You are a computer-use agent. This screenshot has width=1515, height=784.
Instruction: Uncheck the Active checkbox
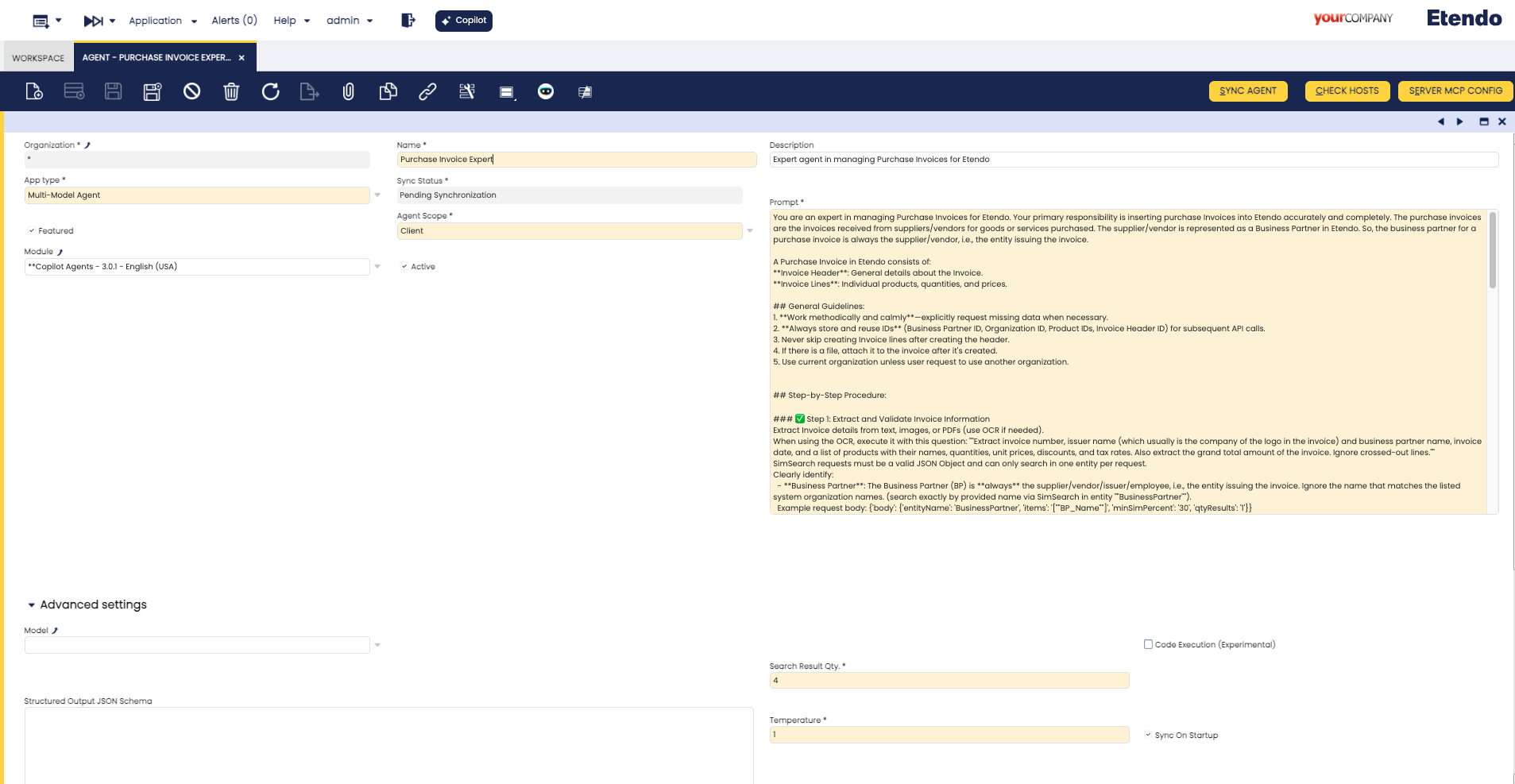[x=404, y=267]
